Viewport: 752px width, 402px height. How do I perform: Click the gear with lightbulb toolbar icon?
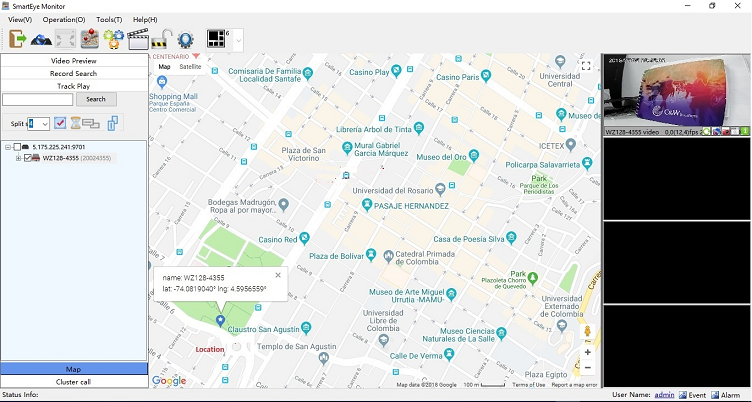pos(186,39)
